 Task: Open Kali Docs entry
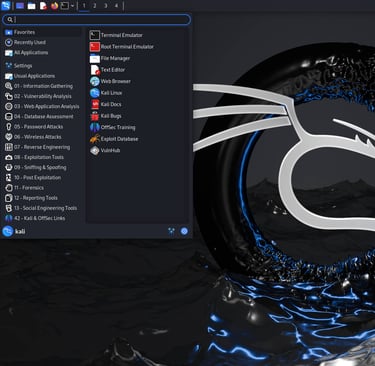[x=137, y=104]
